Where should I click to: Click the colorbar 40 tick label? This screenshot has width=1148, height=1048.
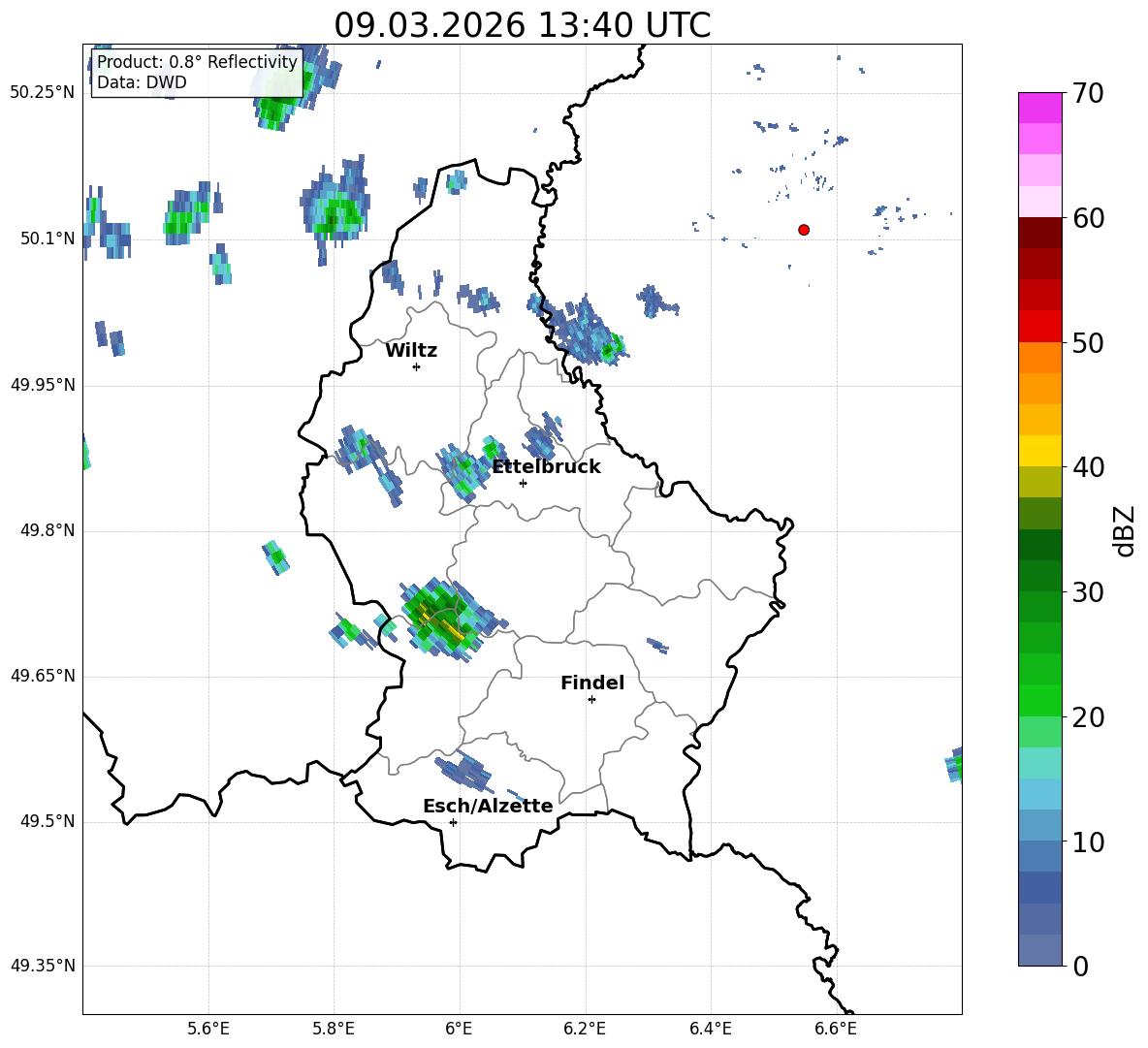1088,467
